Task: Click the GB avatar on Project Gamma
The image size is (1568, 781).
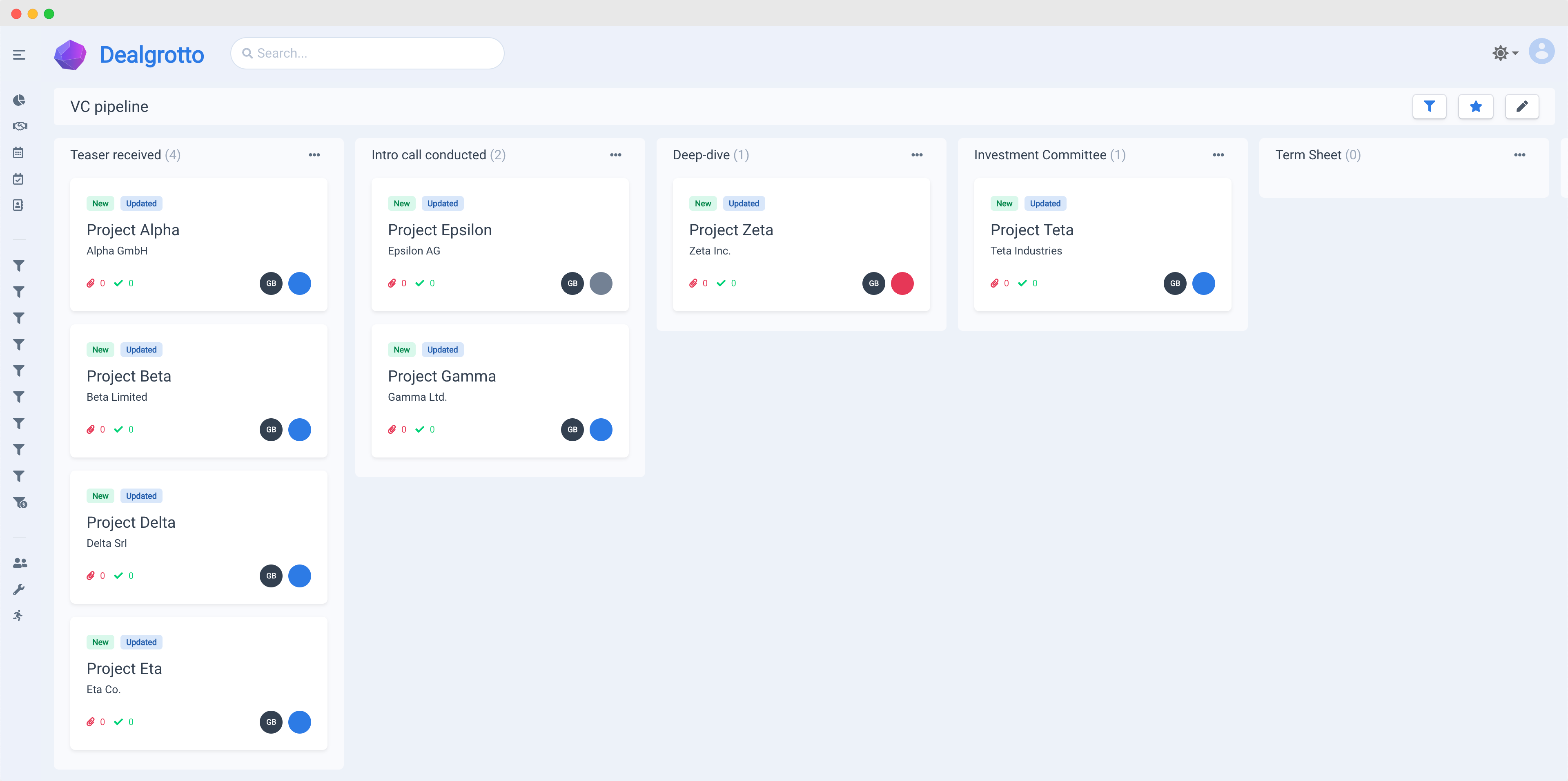Action: coord(572,429)
